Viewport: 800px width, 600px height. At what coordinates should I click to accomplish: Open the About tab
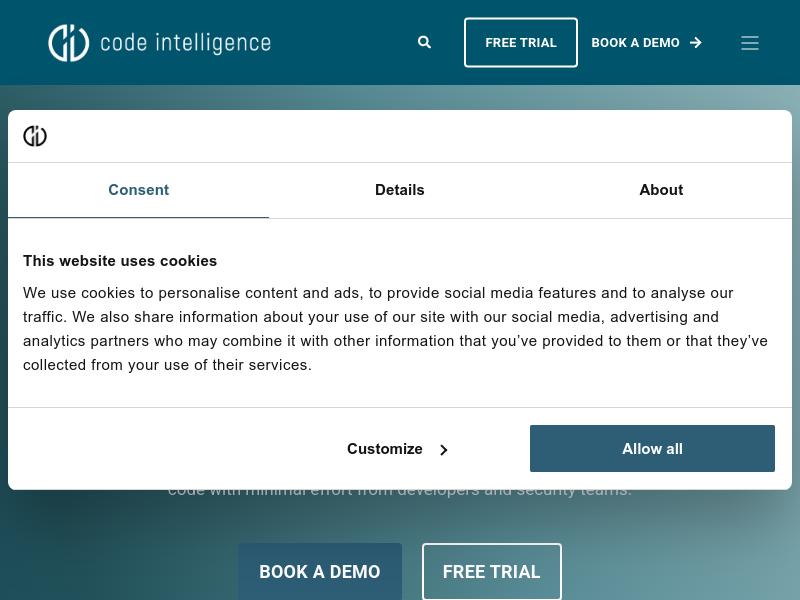click(661, 190)
